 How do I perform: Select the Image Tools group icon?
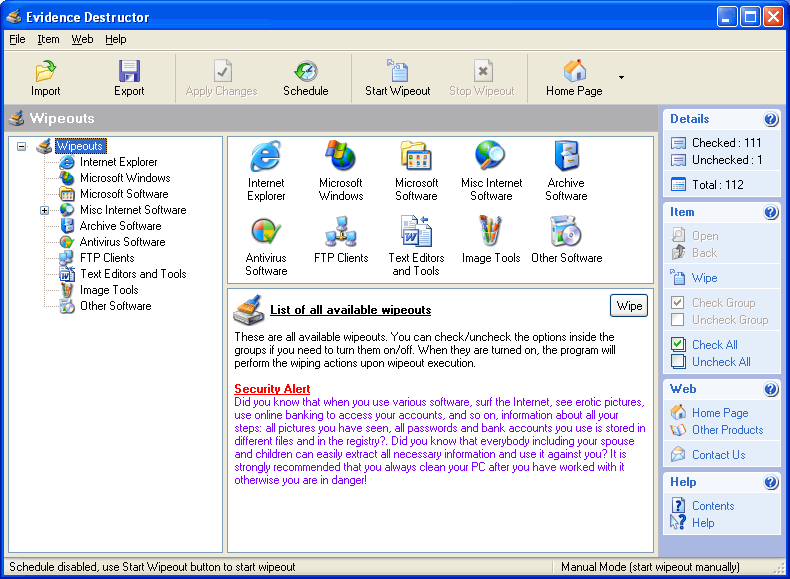click(x=491, y=231)
